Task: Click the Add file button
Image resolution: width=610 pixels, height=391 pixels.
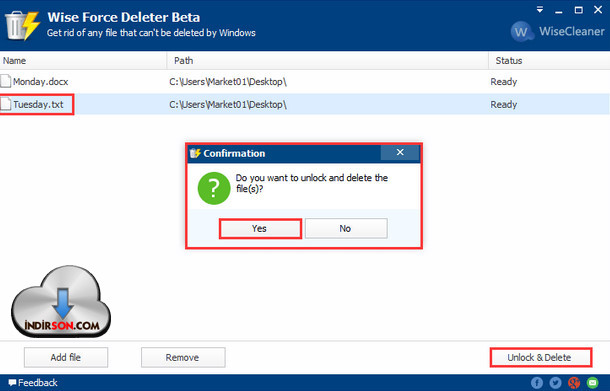Action: pyautogui.click(x=66, y=357)
